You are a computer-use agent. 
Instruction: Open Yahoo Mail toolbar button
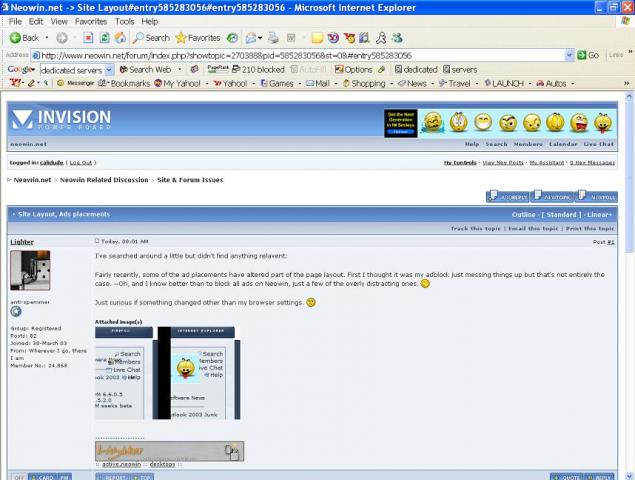click(318, 83)
